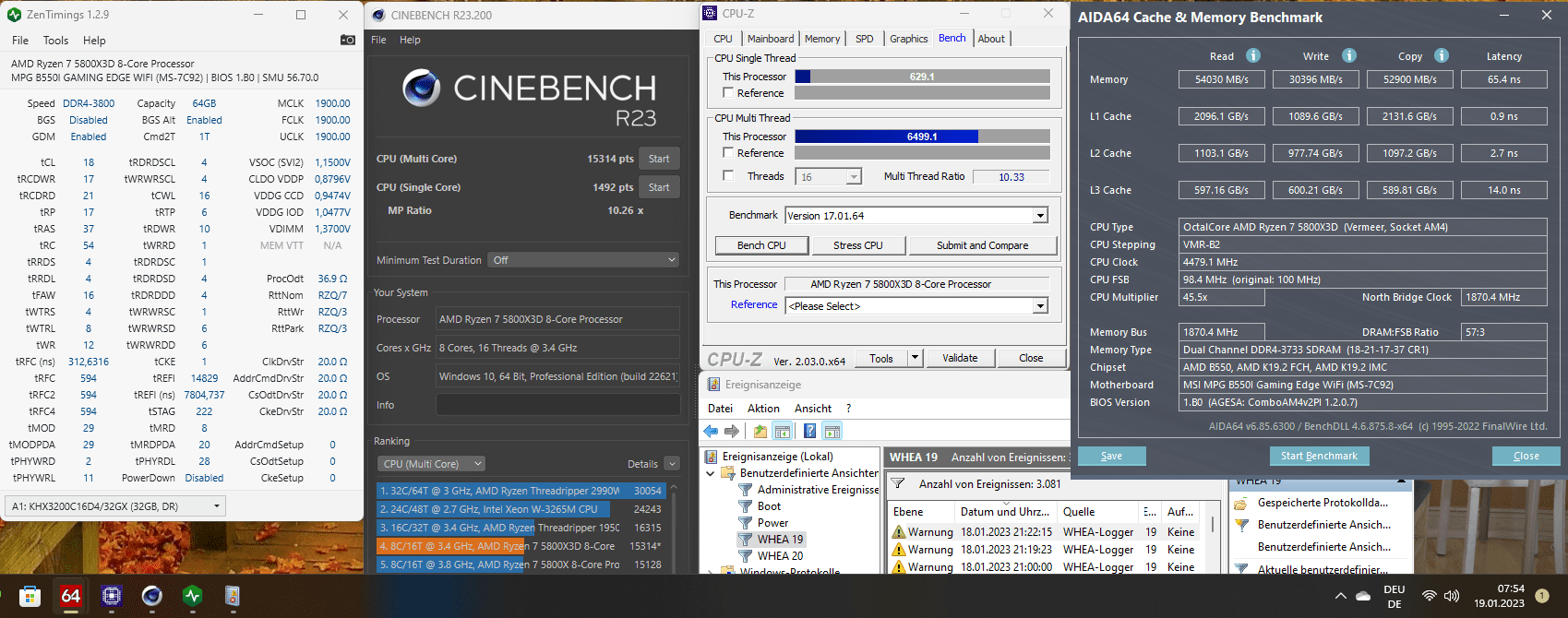This screenshot has width=1568, height=618.
Task: Click the Write info icon in AIDA64
Action: tap(1348, 55)
